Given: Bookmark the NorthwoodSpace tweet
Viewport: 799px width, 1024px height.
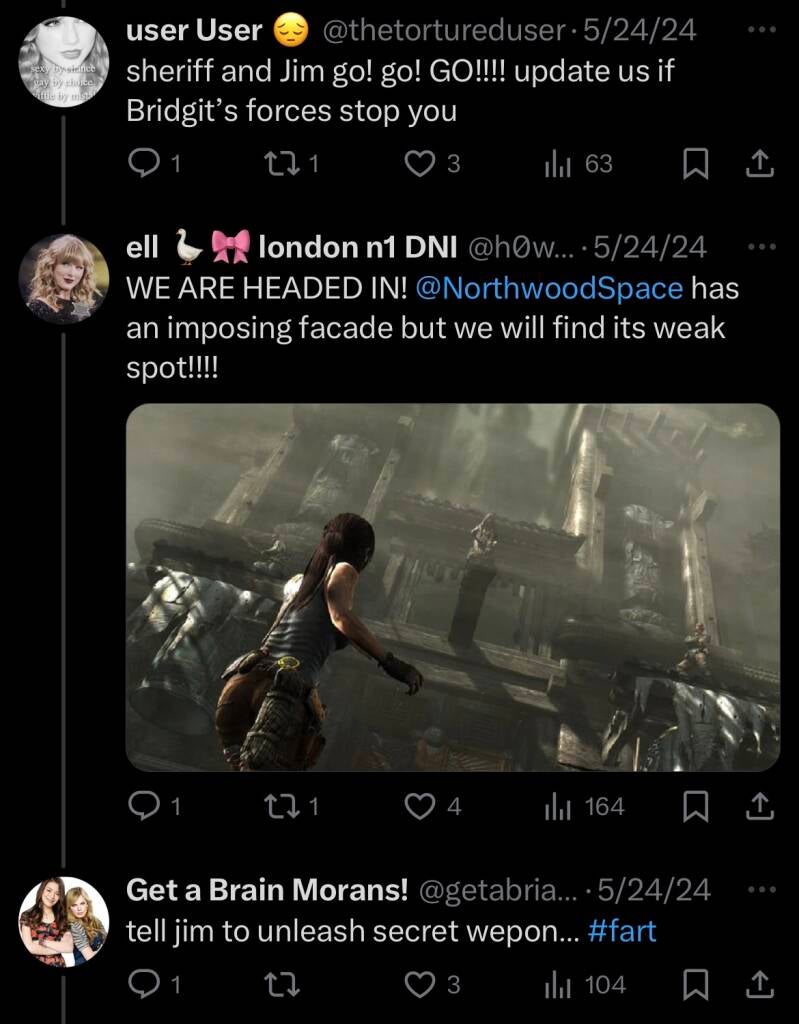Looking at the screenshot, I should [x=695, y=806].
